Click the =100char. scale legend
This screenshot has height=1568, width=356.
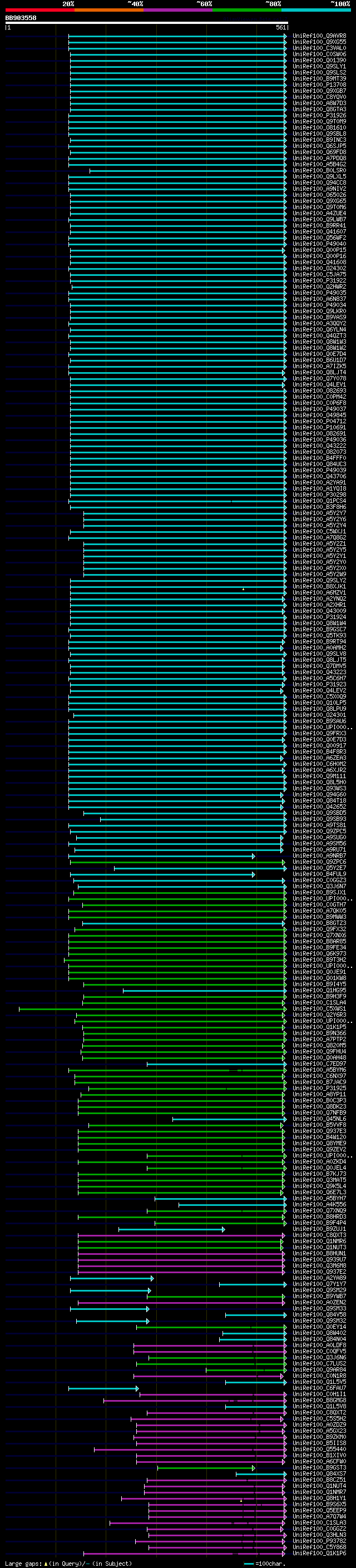click(x=264, y=1563)
